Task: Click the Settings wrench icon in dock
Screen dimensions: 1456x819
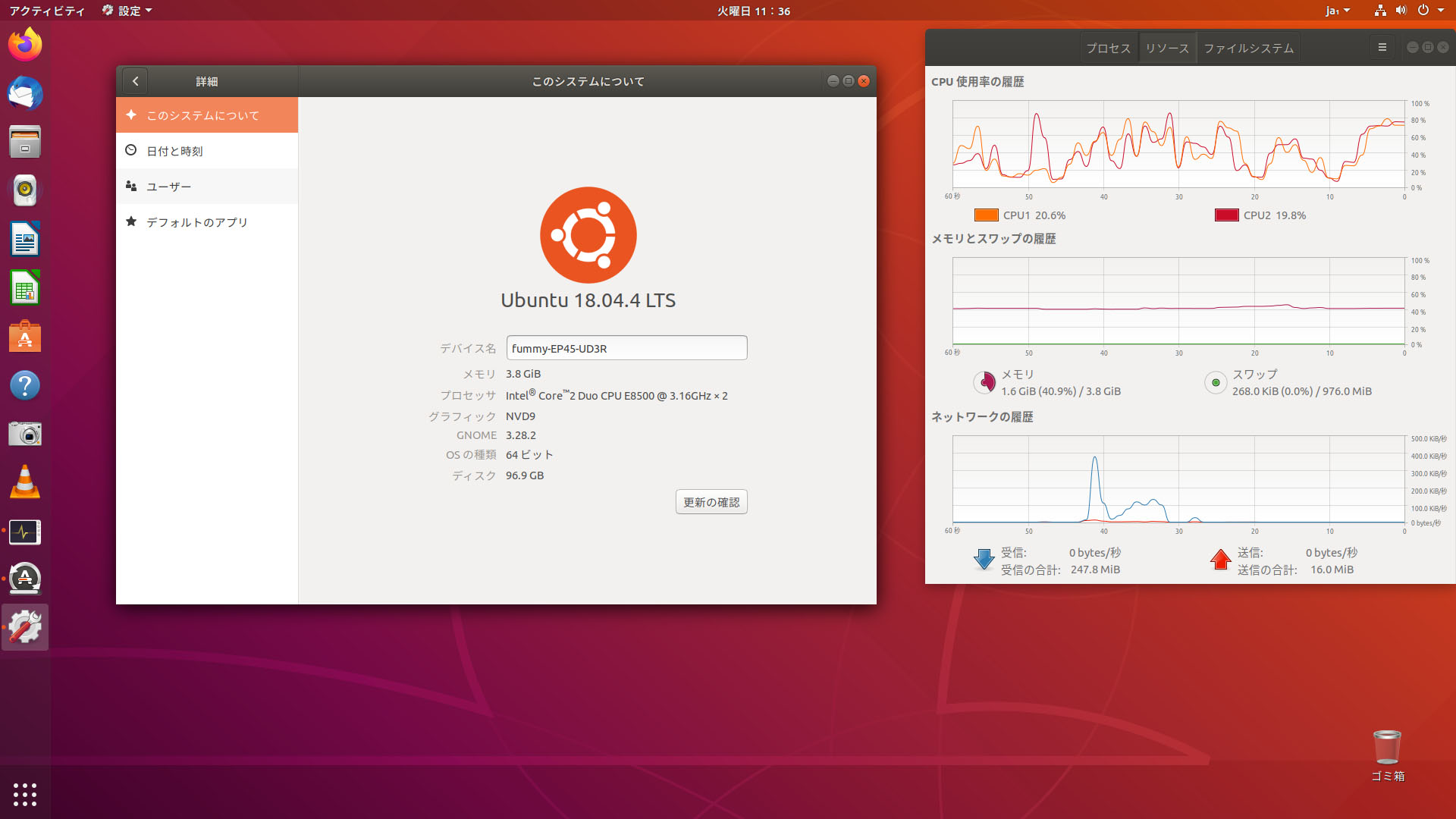Action: click(25, 627)
